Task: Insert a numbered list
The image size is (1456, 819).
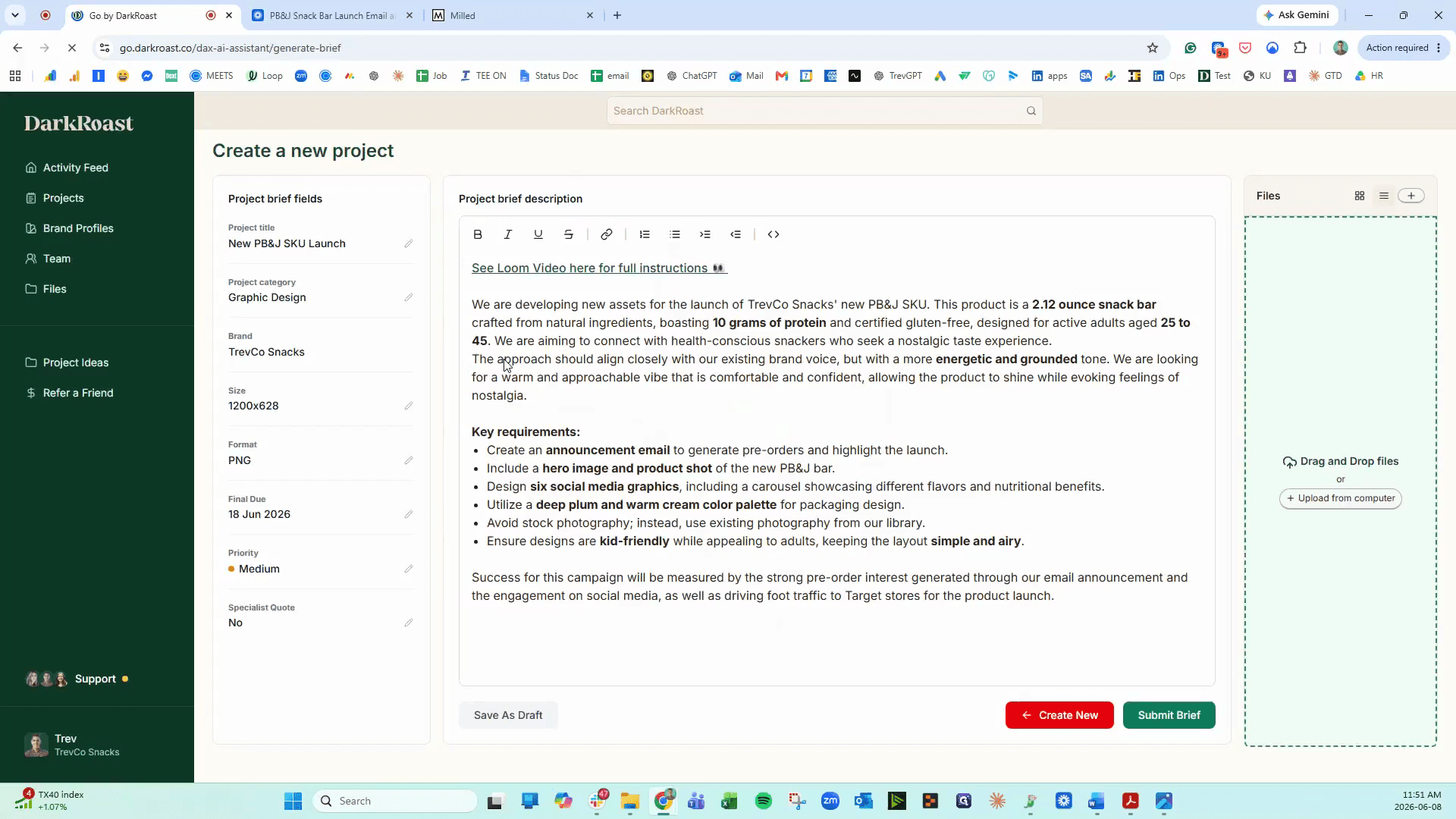Action: tap(645, 234)
